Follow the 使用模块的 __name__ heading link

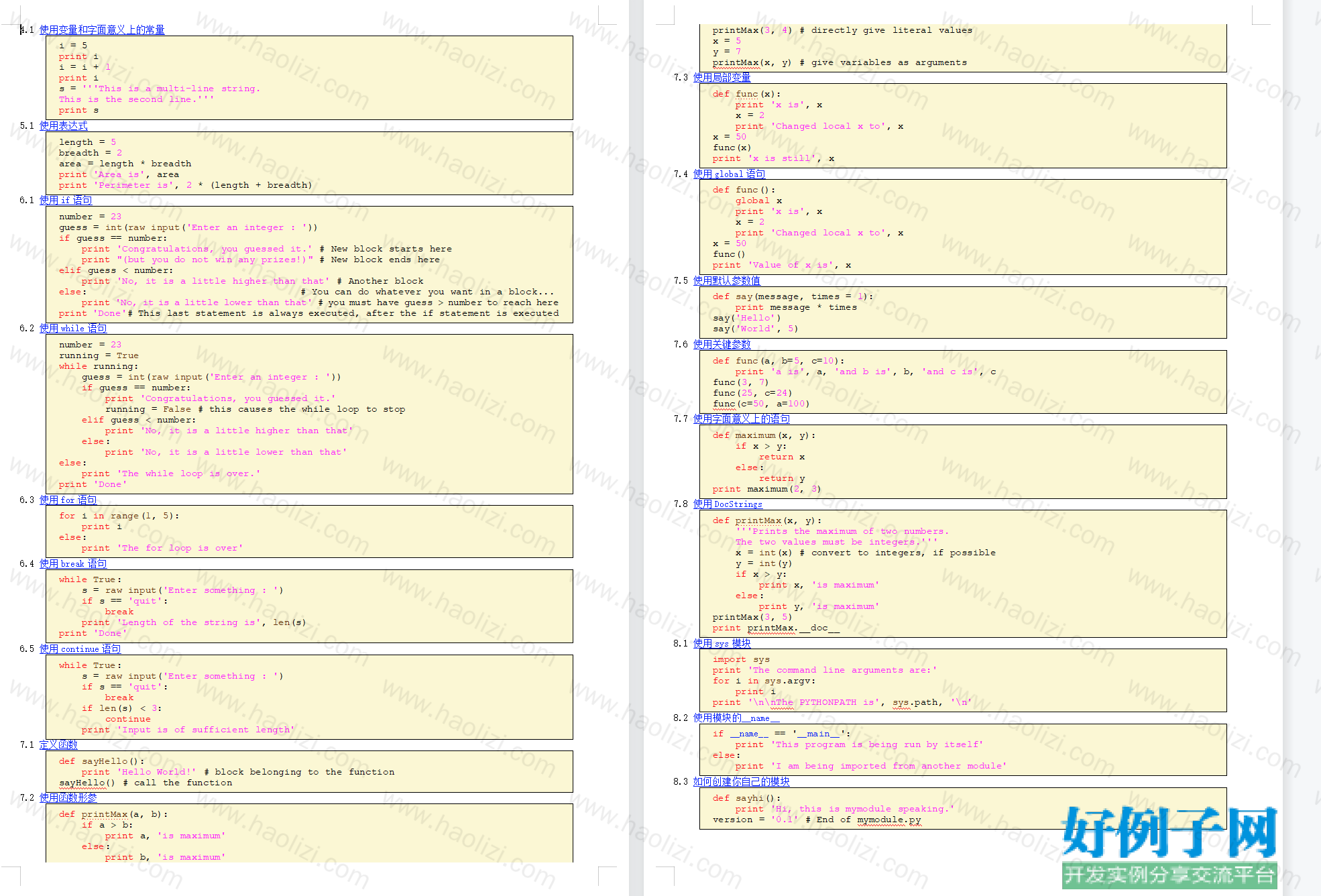click(x=737, y=718)
